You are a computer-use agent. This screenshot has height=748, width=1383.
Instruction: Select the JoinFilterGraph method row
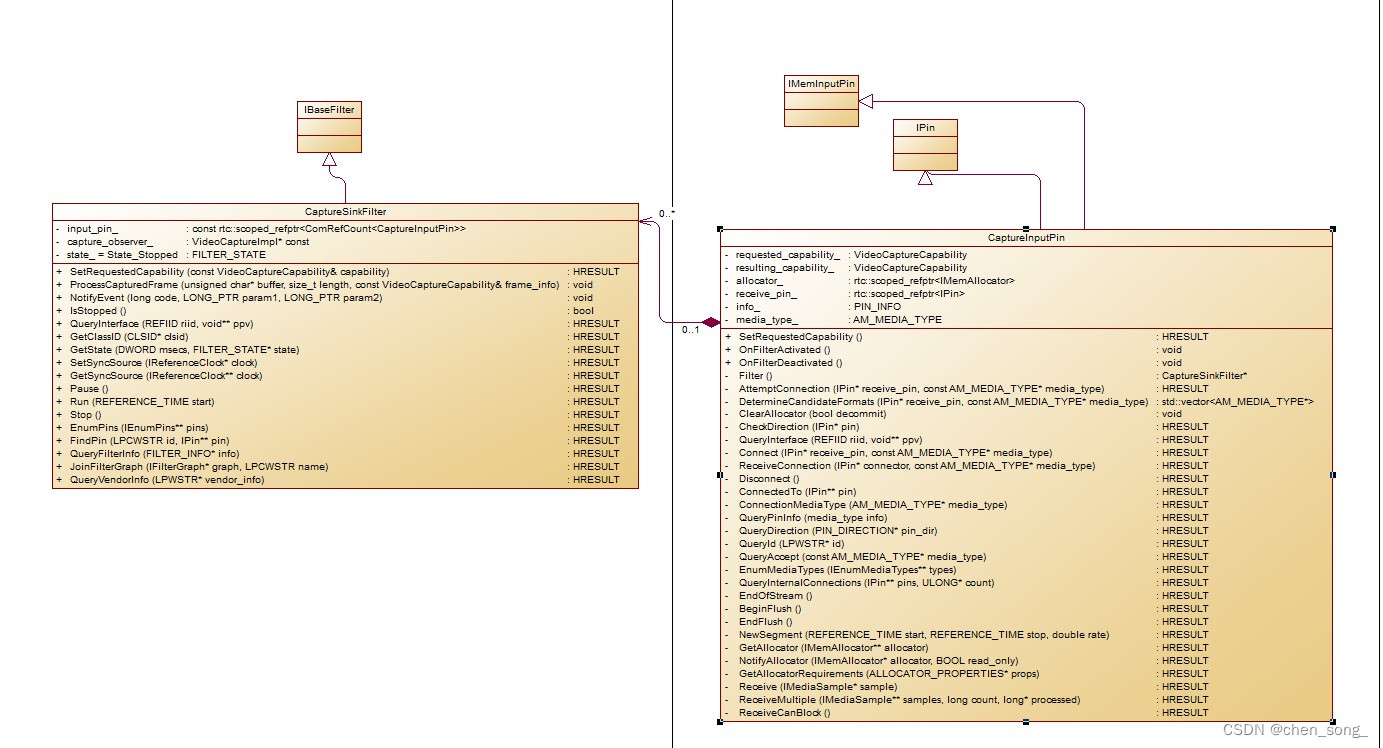coord(345,467)
